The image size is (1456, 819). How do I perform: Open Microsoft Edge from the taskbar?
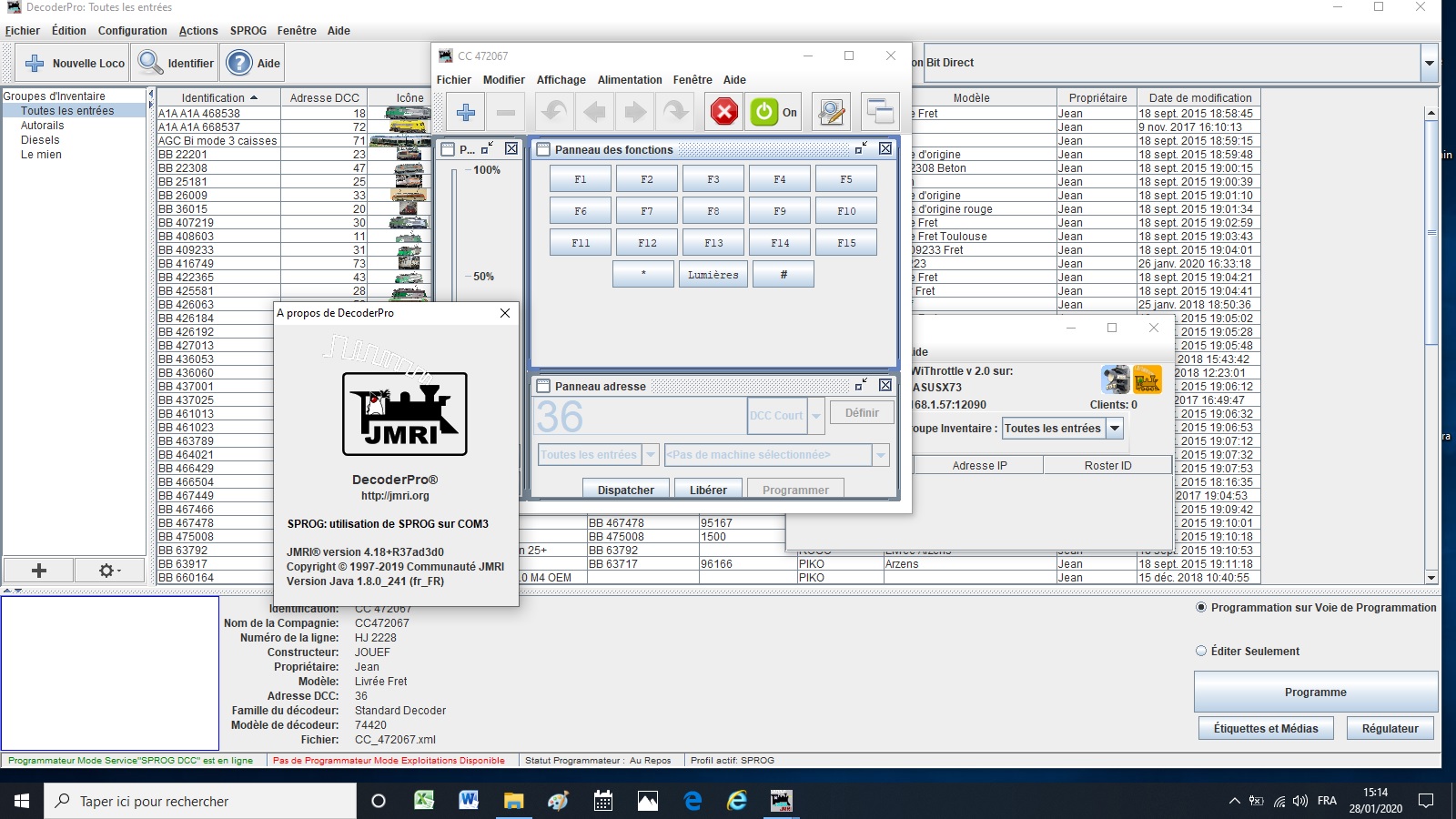click(x=693, y=801)
